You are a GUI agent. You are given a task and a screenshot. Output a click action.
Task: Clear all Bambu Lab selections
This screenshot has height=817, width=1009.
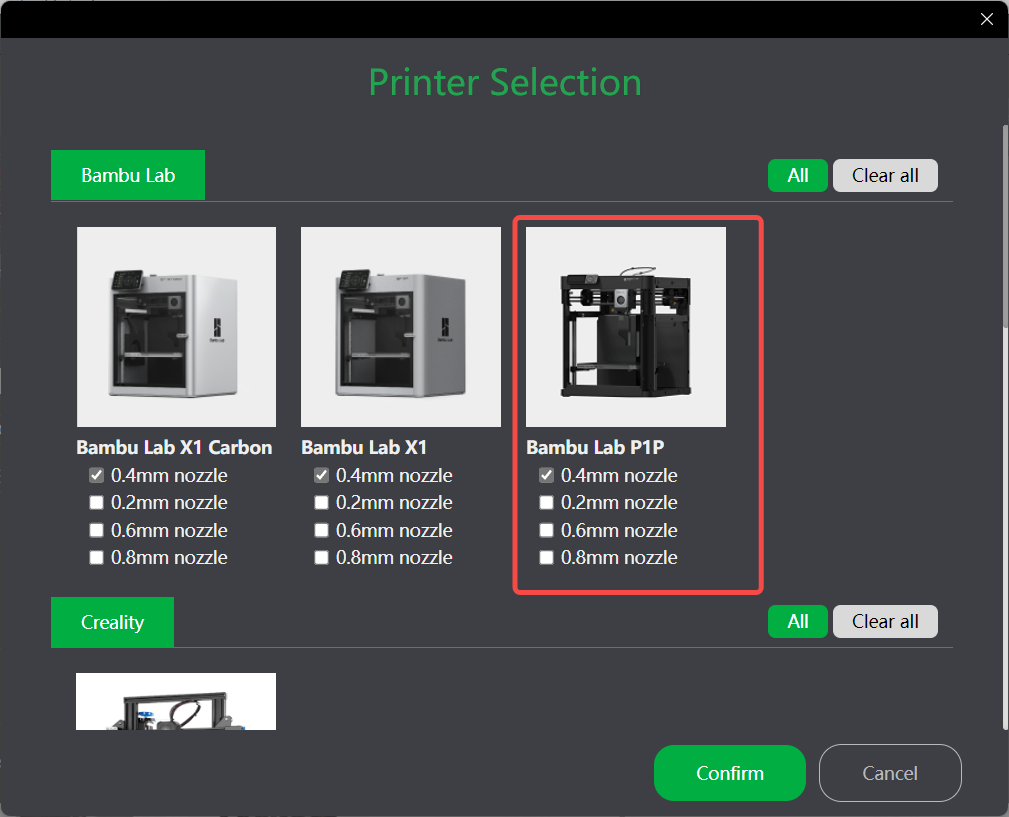(x=885, y=176)
